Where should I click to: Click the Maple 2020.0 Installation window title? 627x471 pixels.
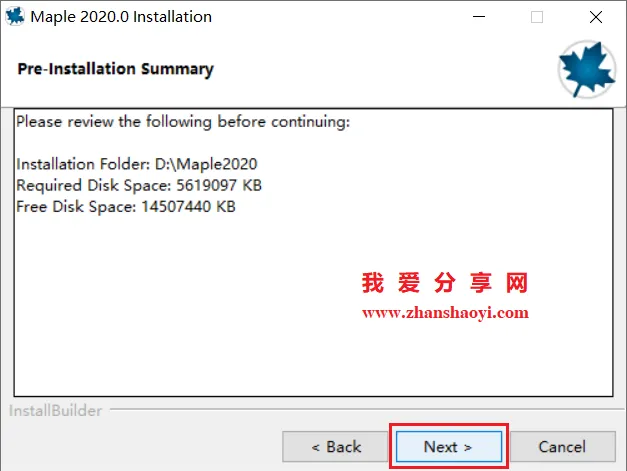[121, 17]
